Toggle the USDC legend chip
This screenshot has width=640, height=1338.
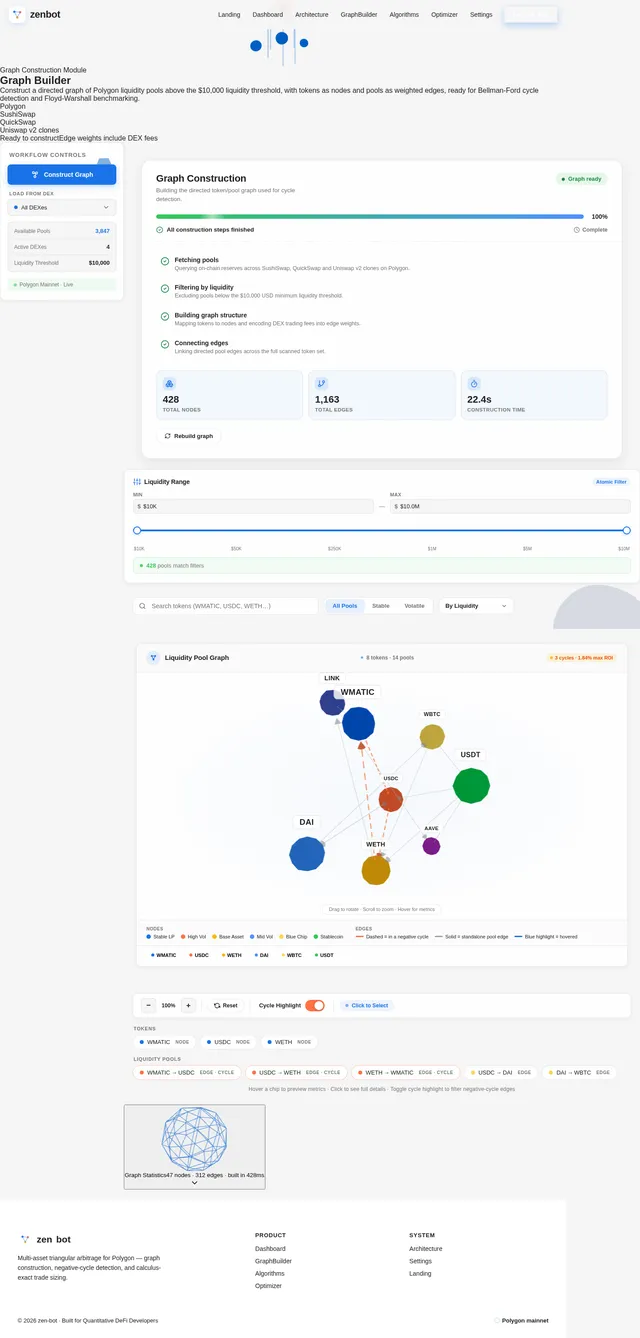point(199,955)
